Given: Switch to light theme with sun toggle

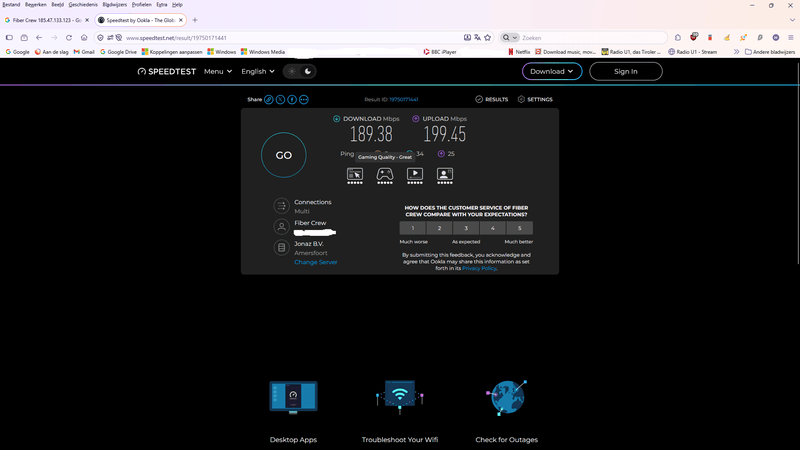Looking at the screenshot, I should pos(292,71).
